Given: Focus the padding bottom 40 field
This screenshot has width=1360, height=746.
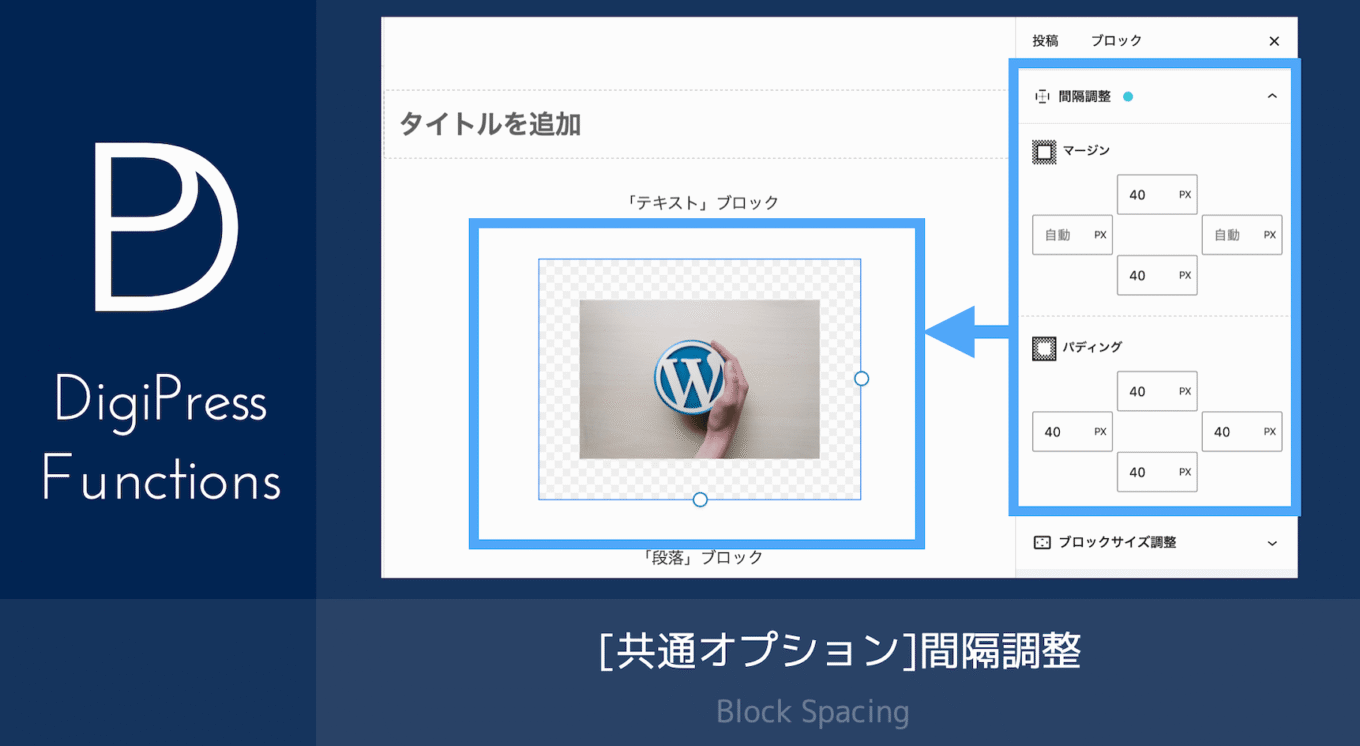Looking at the screenshot, I should tap(1157, 472).
